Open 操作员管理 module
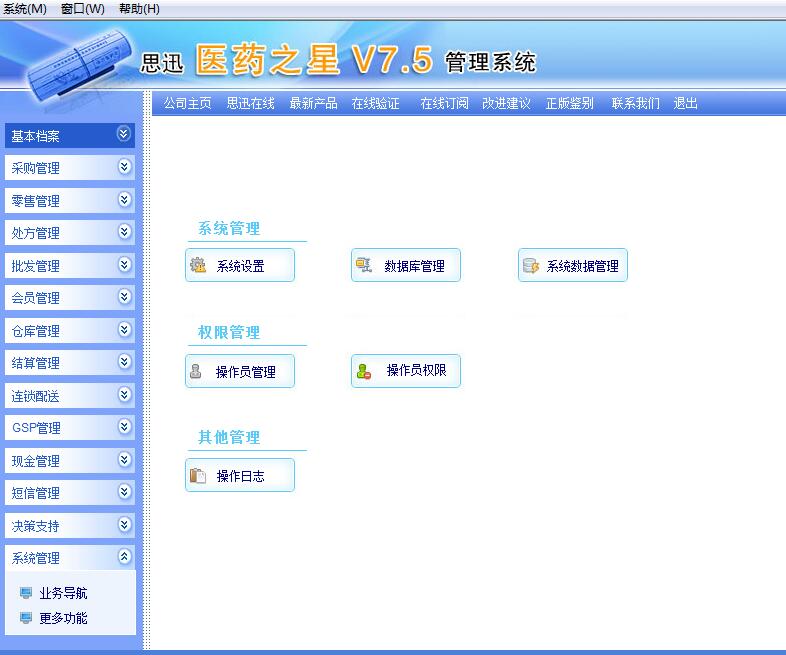786x655 pixels. (x=240, y=371)
